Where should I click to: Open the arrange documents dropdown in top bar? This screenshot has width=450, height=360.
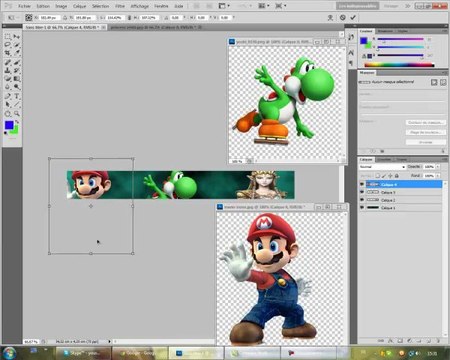(265, 6)
